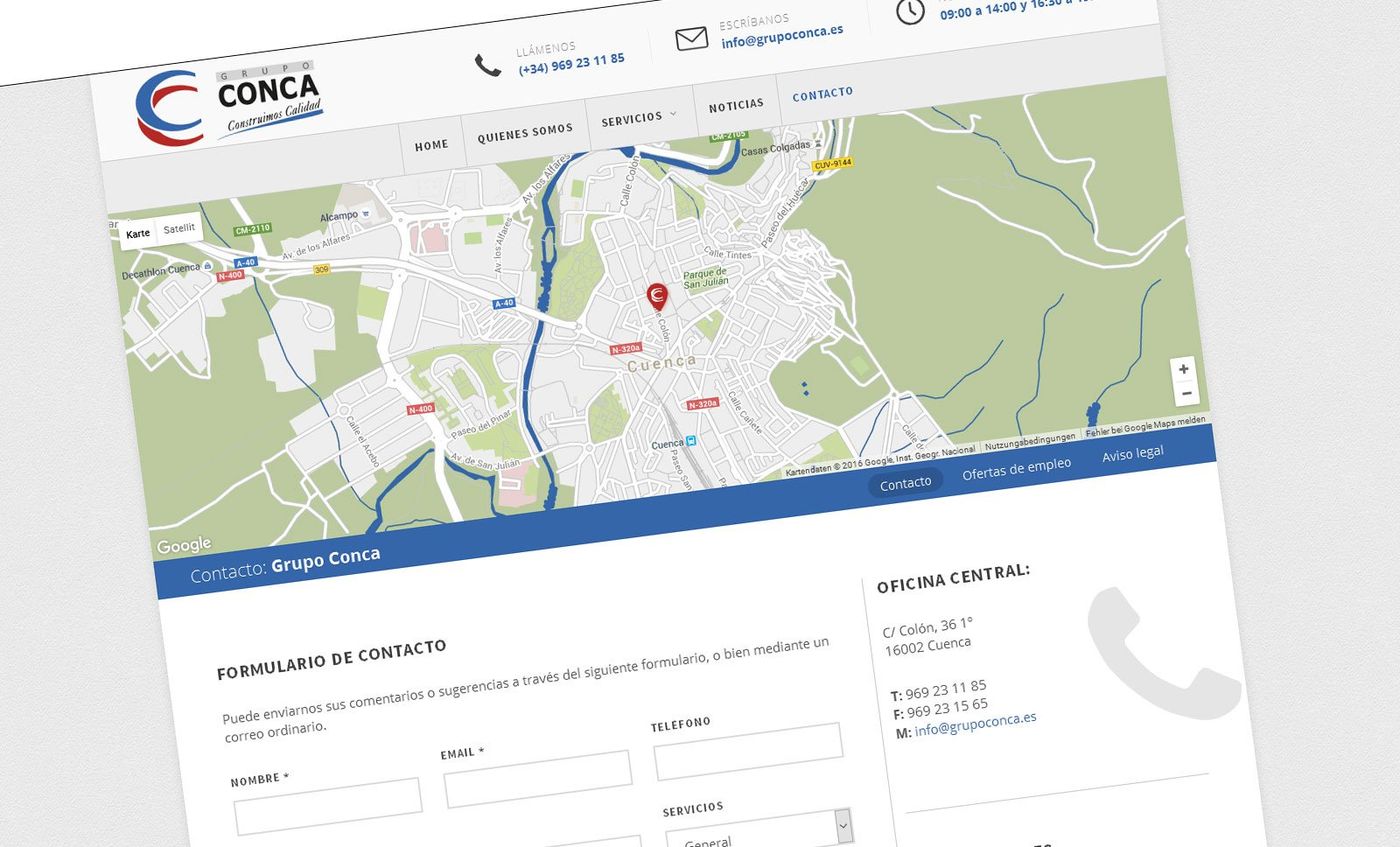
Task: Click the Grupo Conca logo
Action: 229,105
